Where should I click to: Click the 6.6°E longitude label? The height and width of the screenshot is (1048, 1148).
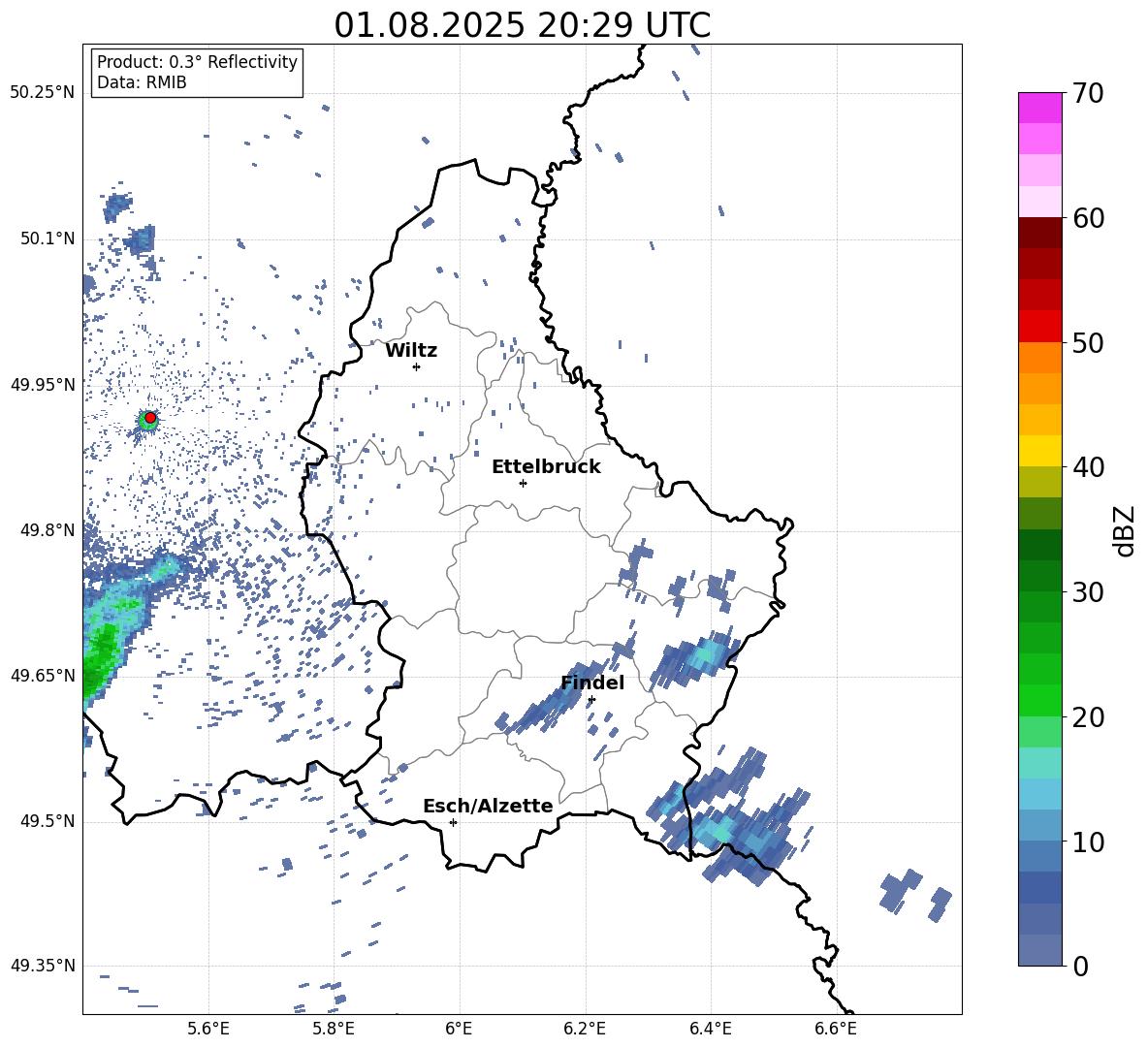[x=836, y=1029]
